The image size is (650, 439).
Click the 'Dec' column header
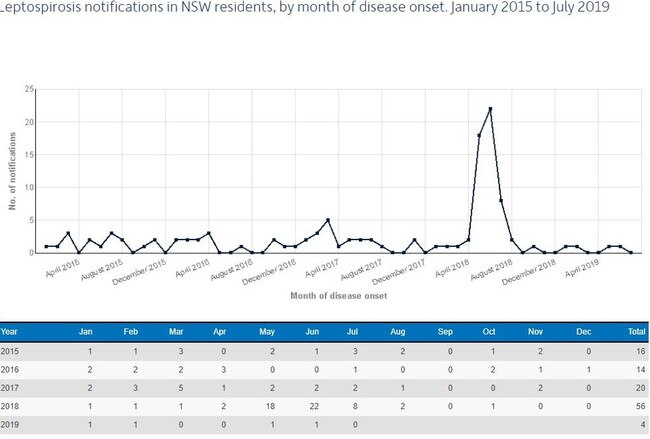tap(583, 332)
